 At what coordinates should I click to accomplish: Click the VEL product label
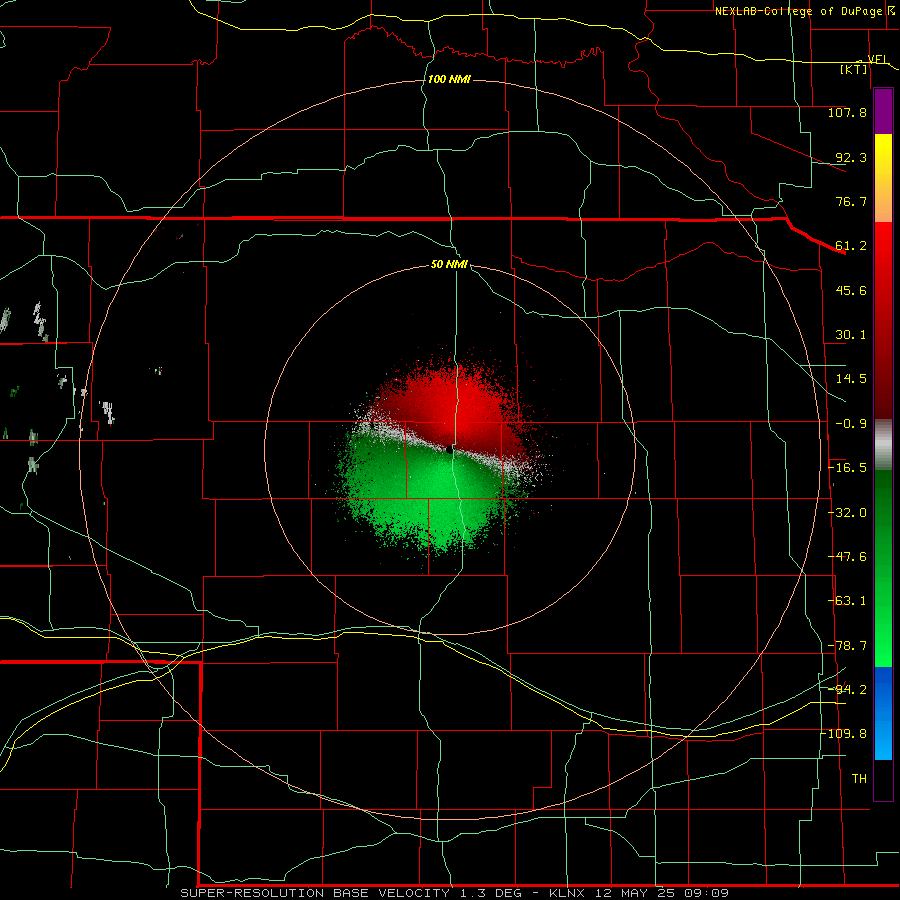tap(878, 59)
